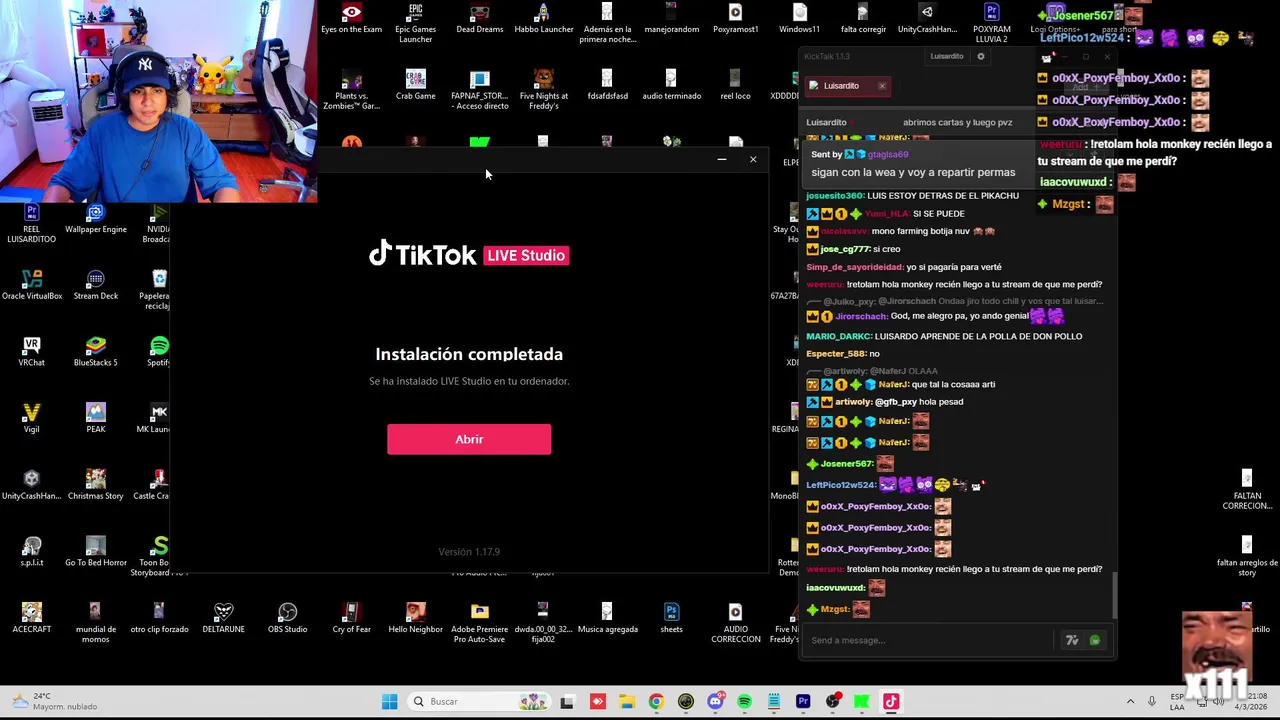Click the Abrir button in TikTok installer

pyautogui.click(x=469, y=439)
